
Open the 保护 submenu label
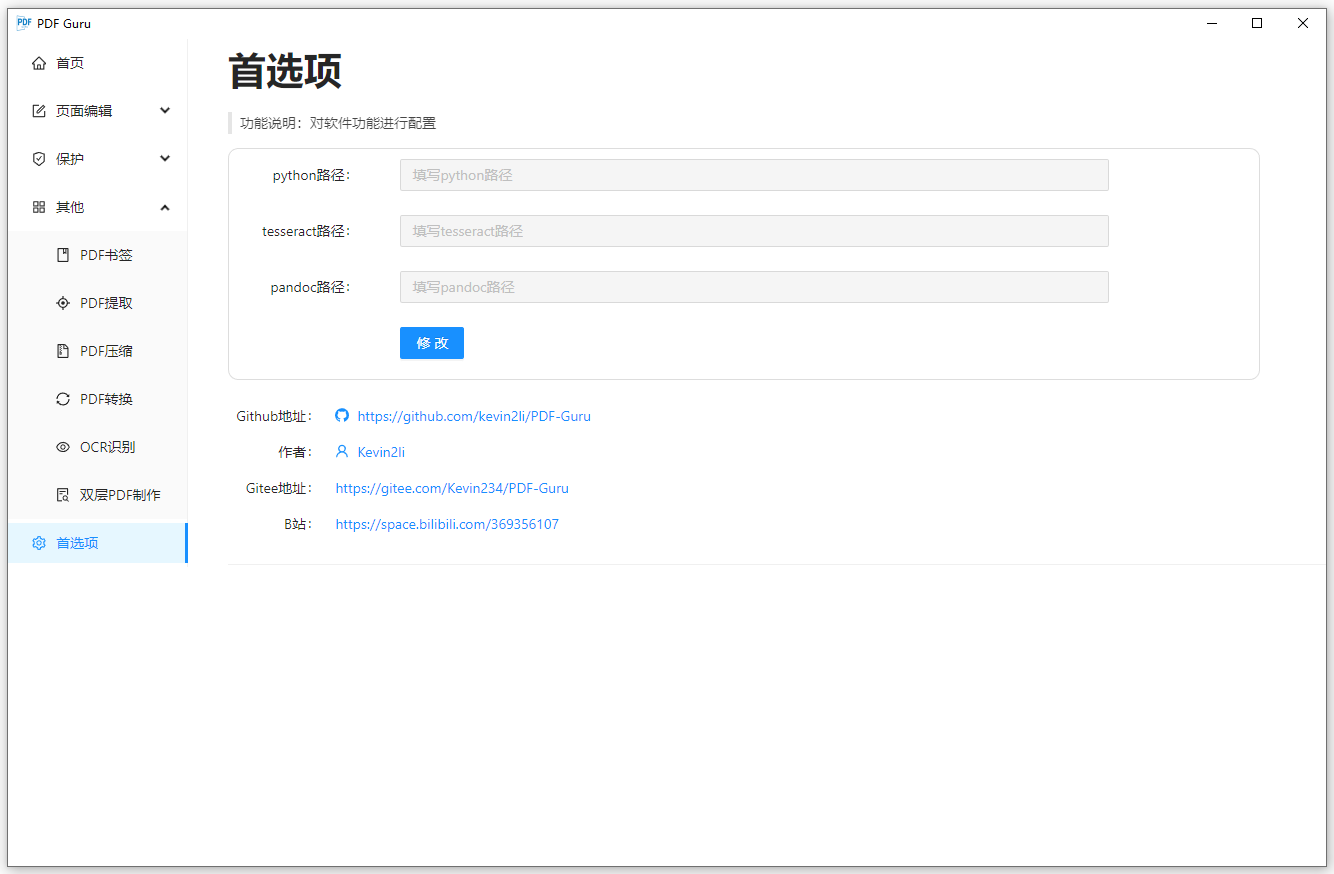[x=70, y=159]
